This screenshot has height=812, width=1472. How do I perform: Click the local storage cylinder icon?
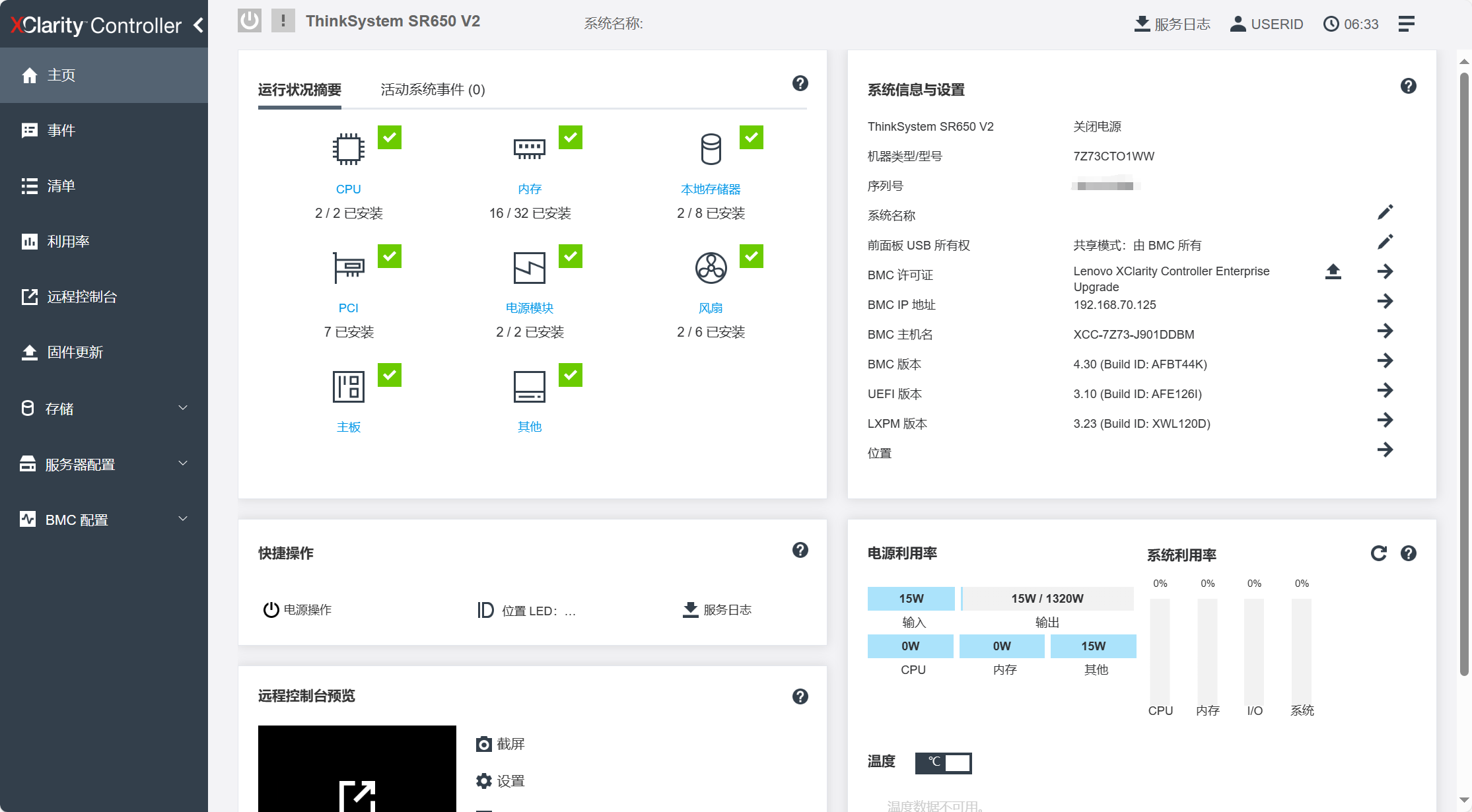pyautogui.click(x=711, y=149)
